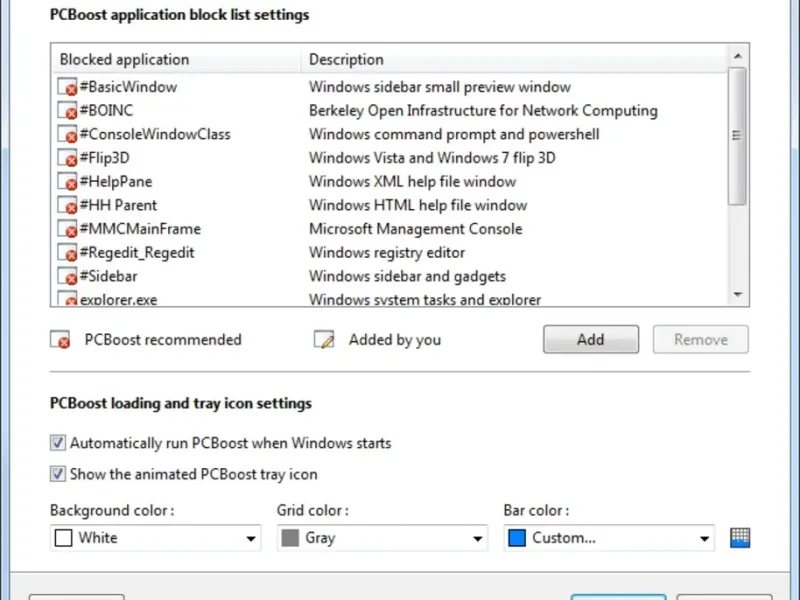
Task: Click the #HelpPane blocked application icon
Action: click(x=67, y=183)
